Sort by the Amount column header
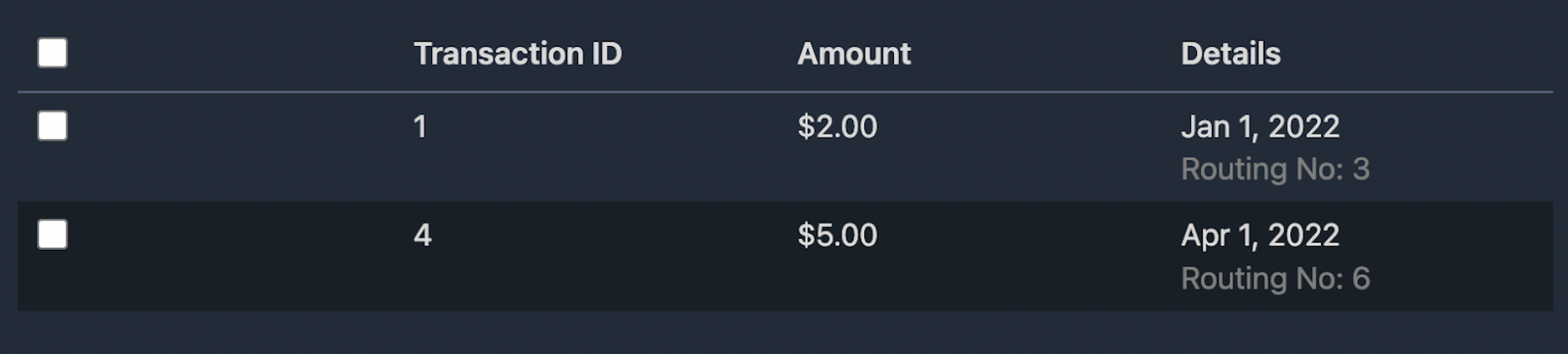This screenshot has height=354, width=1568. pyautogui.click(x=854, y=53)
